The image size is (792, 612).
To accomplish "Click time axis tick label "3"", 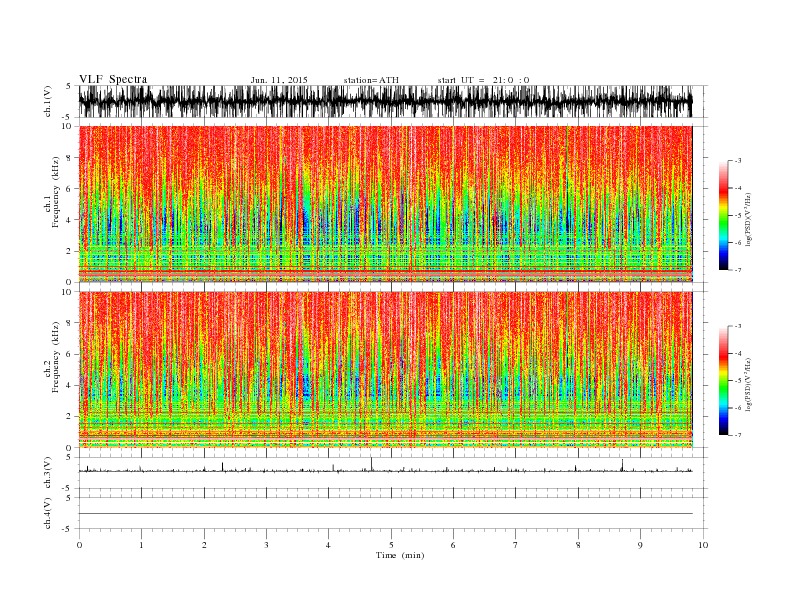I will (266, 545).
